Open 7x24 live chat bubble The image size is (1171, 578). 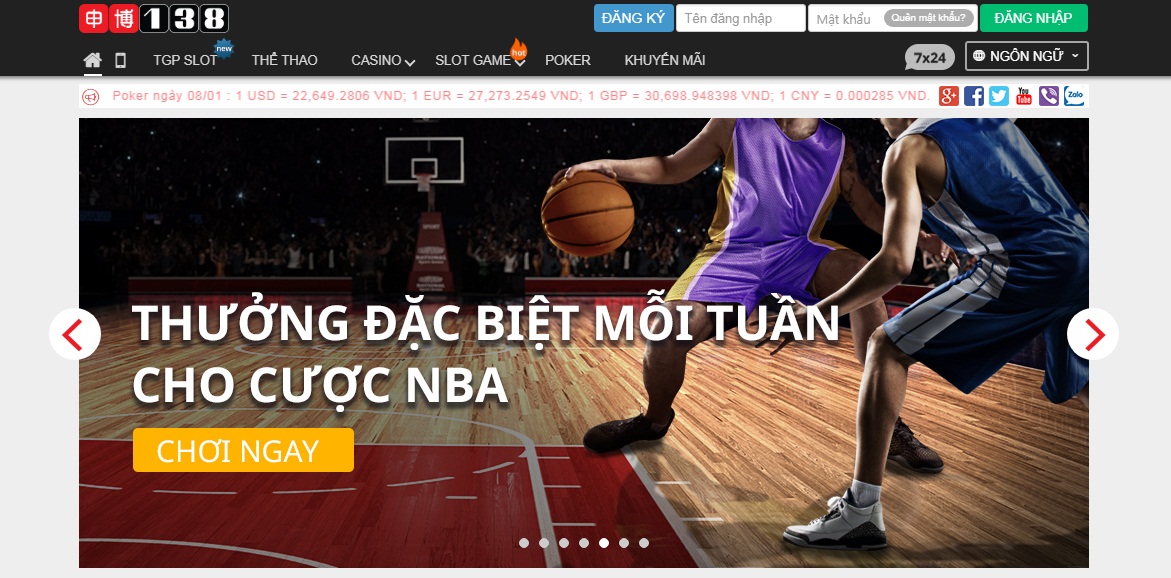pyautogui.click(x=930, y=58)
